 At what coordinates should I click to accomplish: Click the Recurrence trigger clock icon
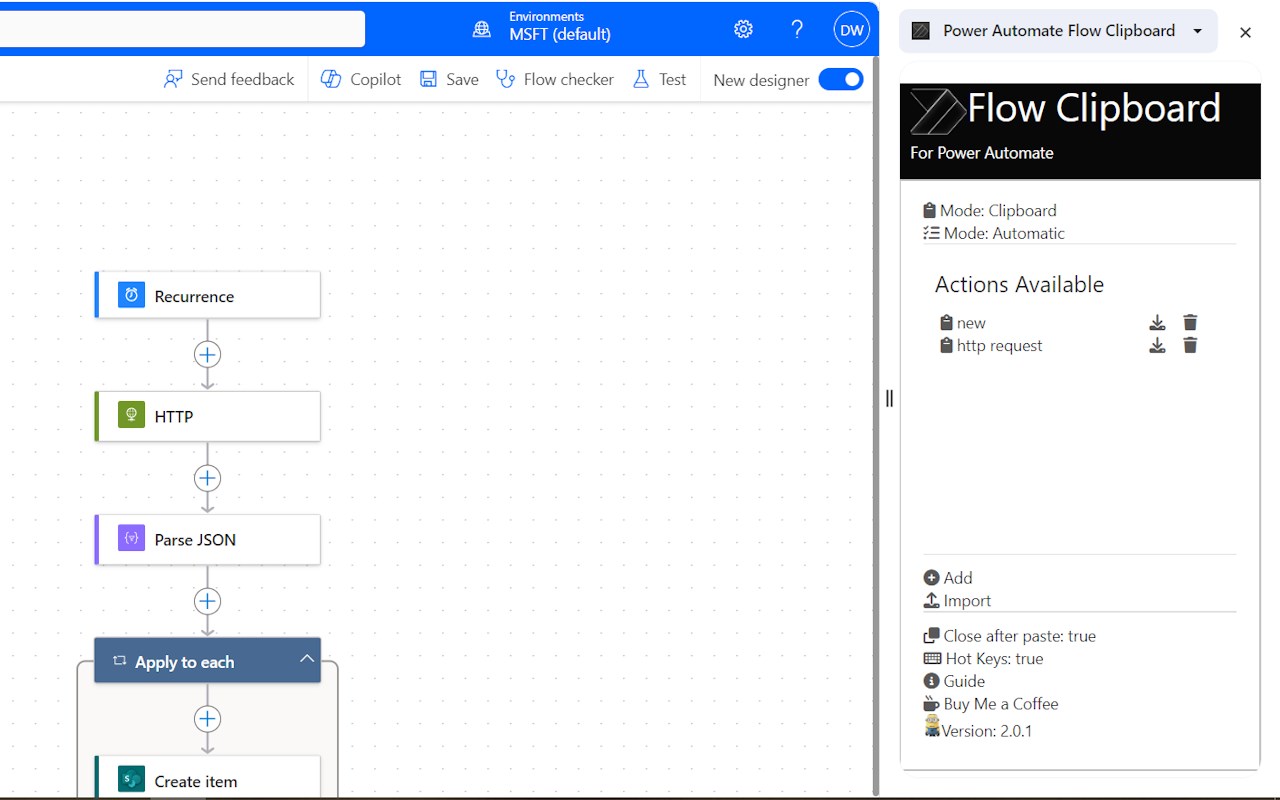(131, 296)
